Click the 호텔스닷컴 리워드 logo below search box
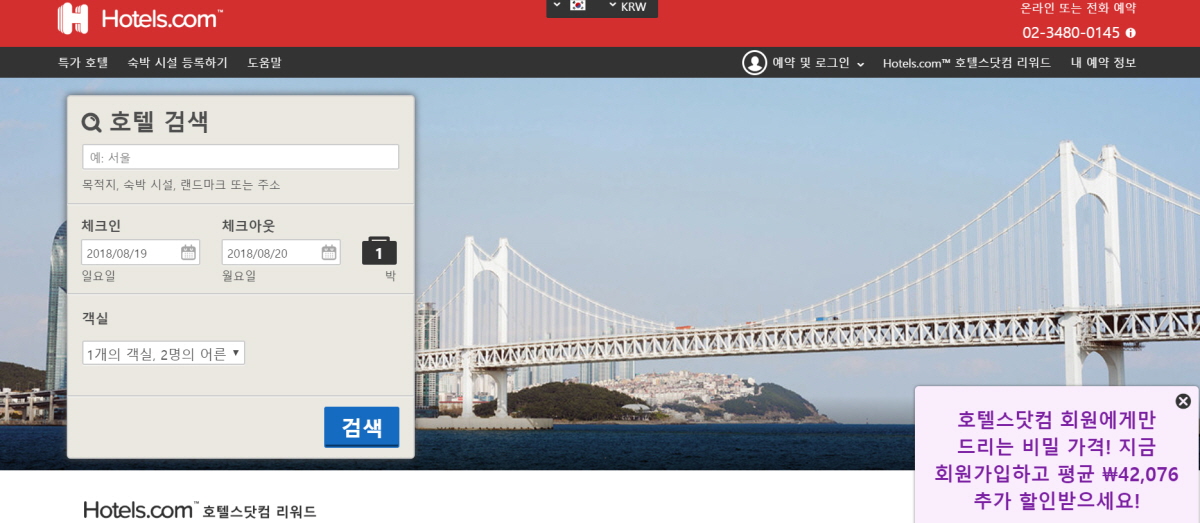 pyautogui.click(x=199, y=510)
